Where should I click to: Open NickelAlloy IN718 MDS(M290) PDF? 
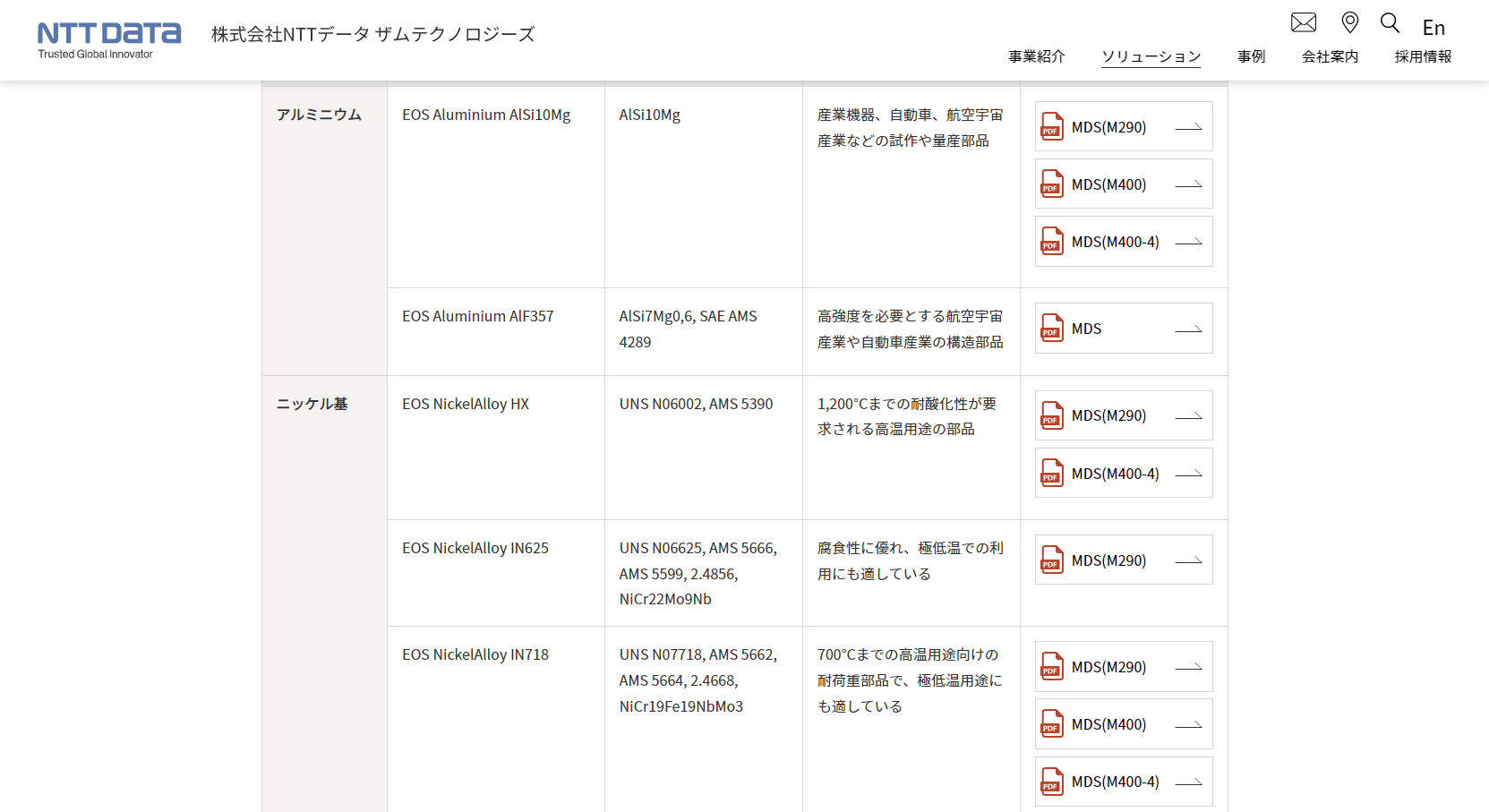tap(1124, 666)
